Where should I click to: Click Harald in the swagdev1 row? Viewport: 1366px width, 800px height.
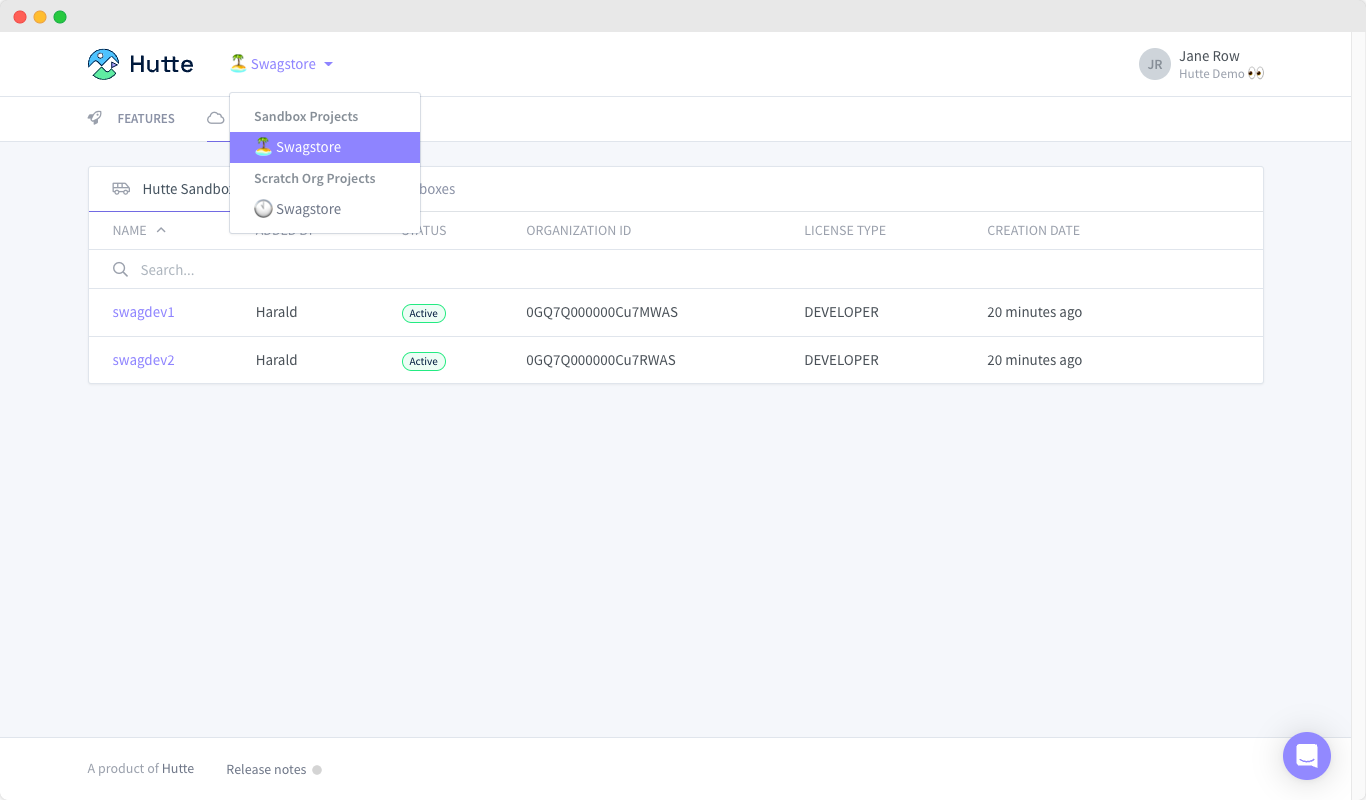[x=277, y=312]
